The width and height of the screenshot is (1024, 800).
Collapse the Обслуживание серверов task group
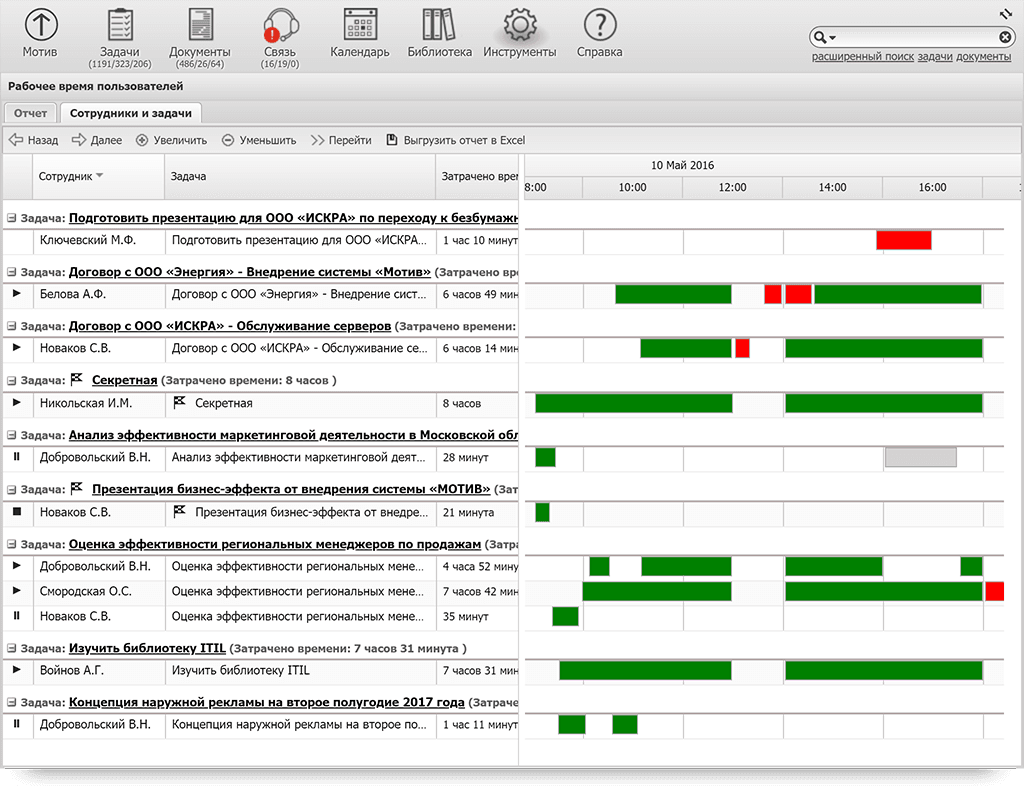pos(12,327)
